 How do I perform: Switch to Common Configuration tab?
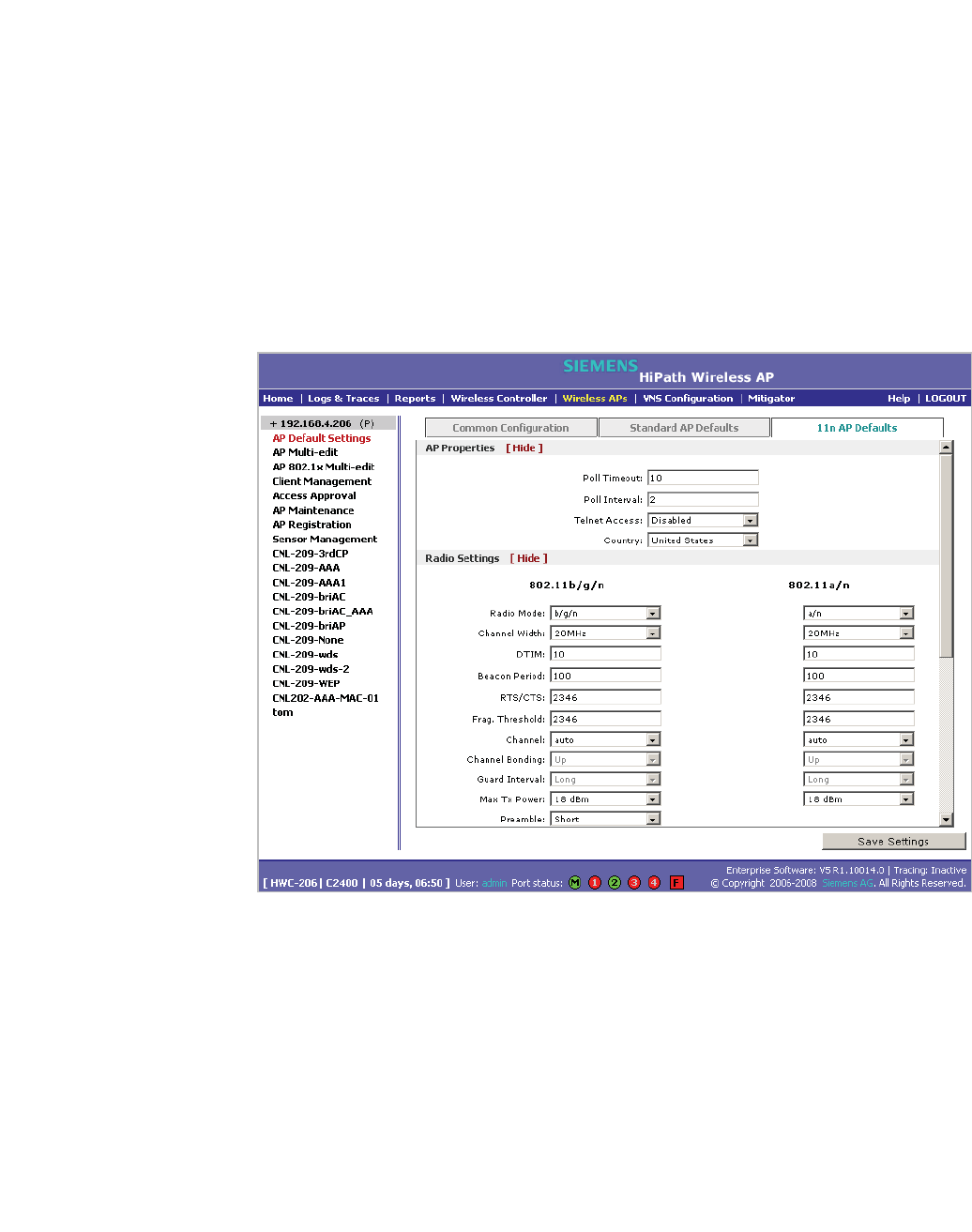click(x=510, y=428)
